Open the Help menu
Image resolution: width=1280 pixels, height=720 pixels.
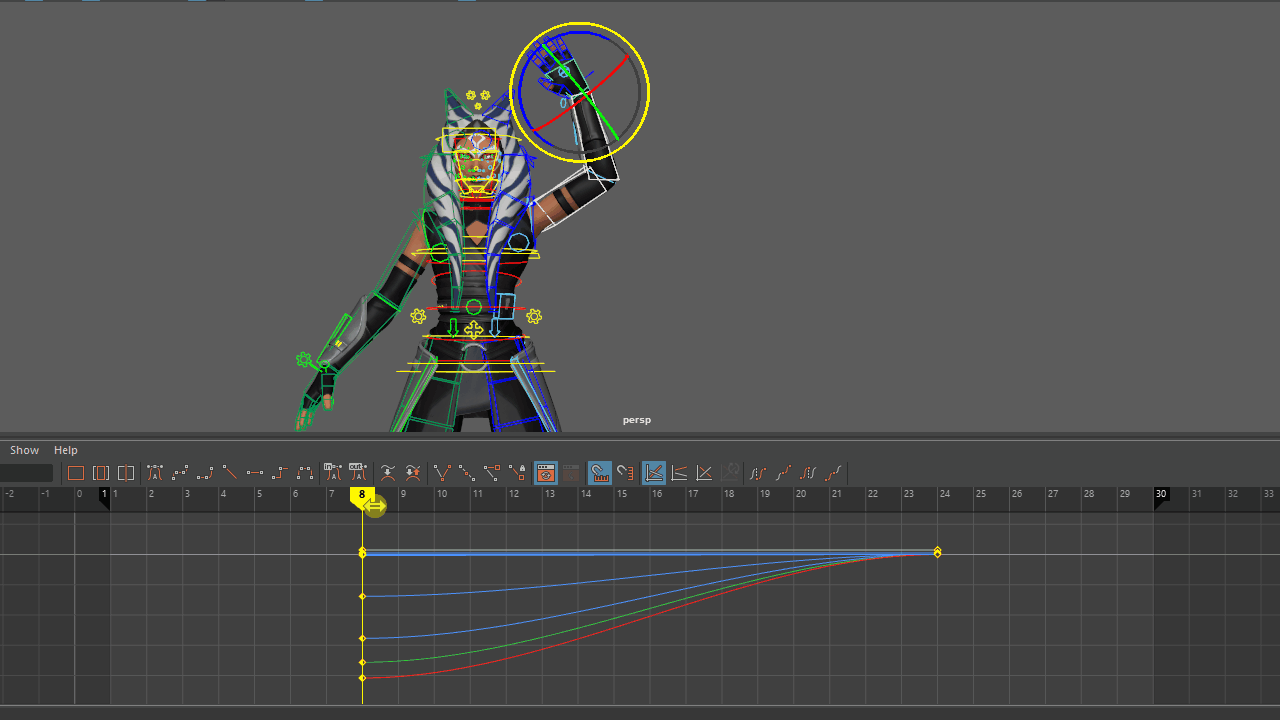coord(65,450)
